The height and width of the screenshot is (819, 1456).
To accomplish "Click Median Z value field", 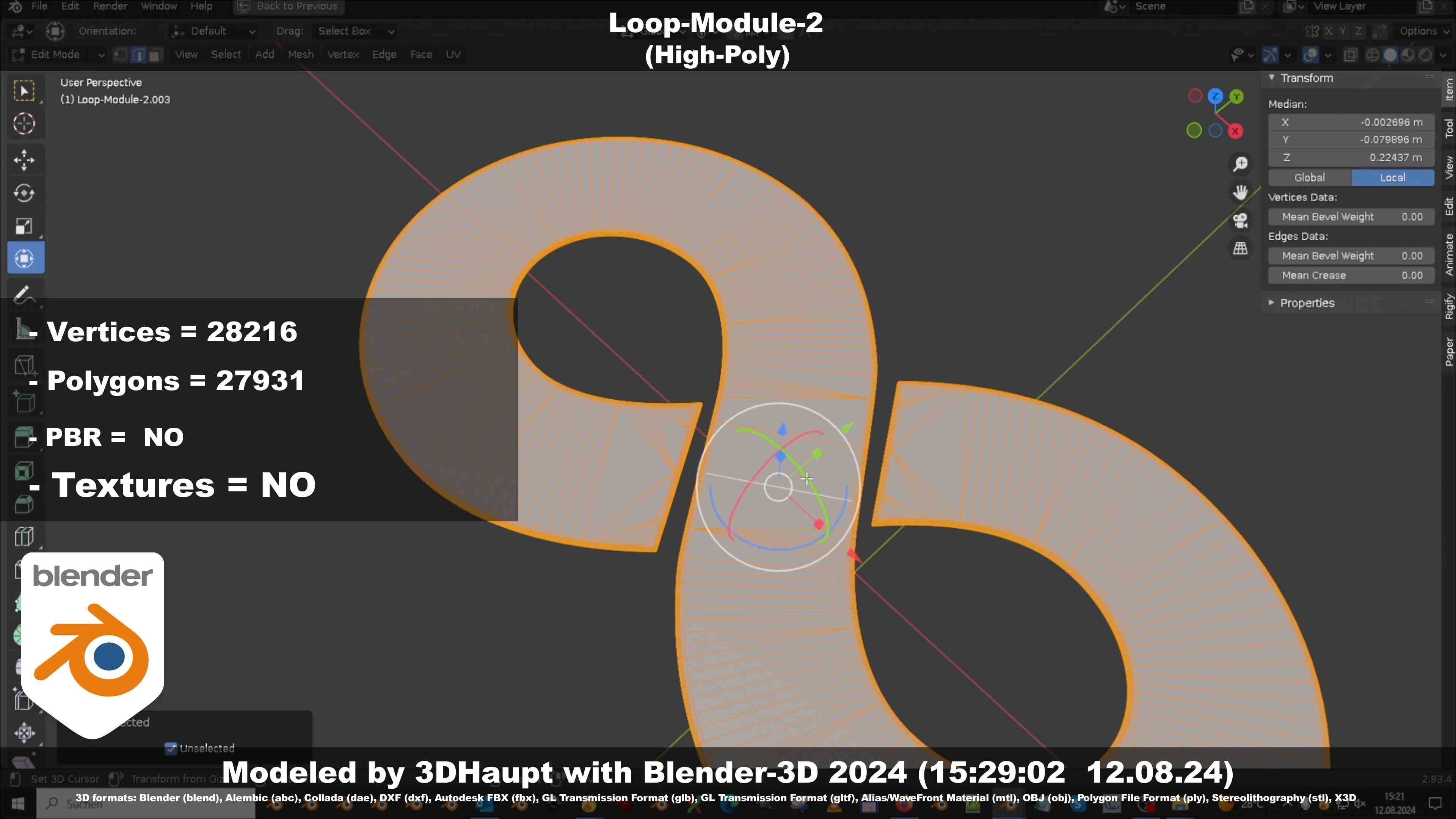I will (1351, 157).
